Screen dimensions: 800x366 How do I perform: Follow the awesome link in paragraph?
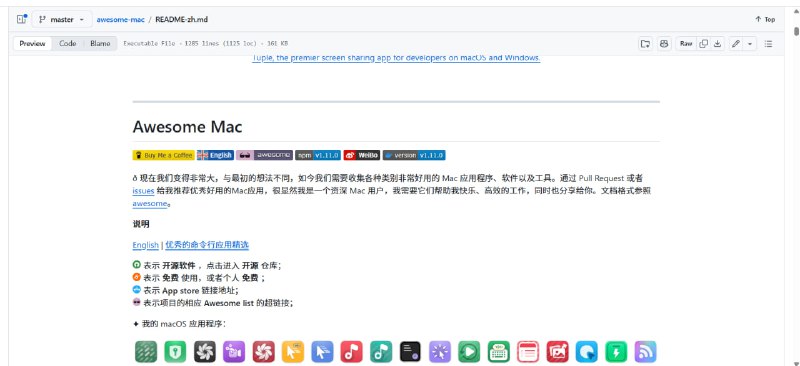tap(150, 204)
